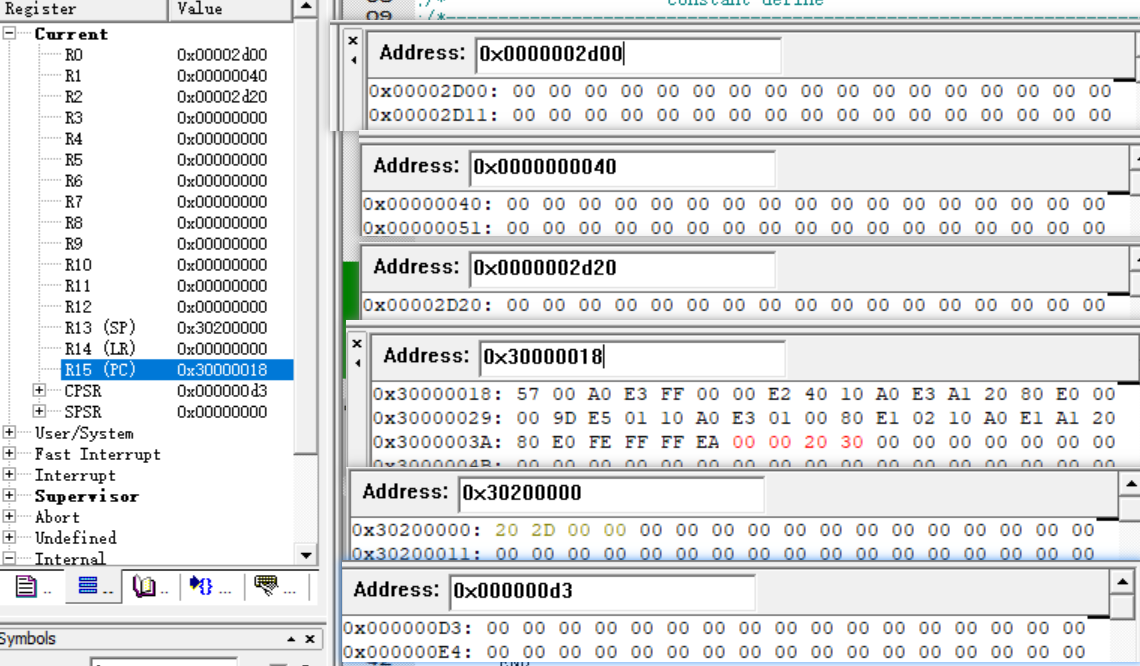This screenshot has width=1140, height=666.
Task: Focus the address field showing 0x0000000040
Action: (x=622, y=167)
